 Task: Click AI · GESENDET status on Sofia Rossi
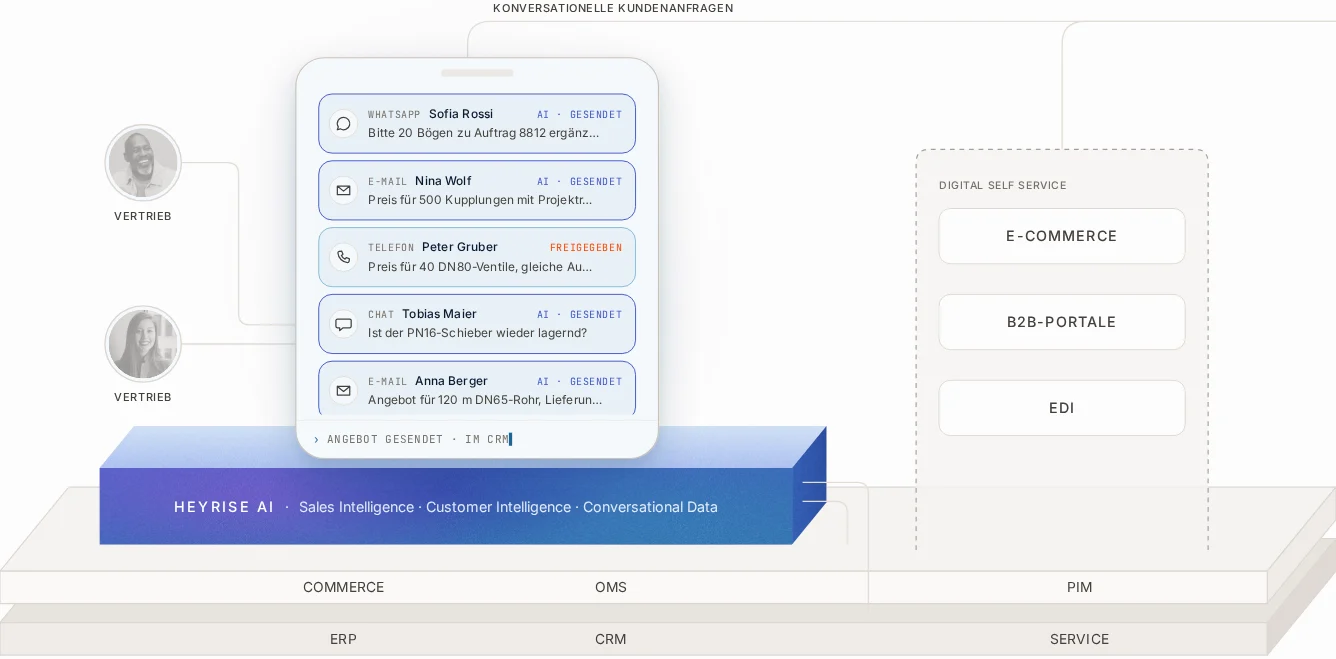coord(579,115)
